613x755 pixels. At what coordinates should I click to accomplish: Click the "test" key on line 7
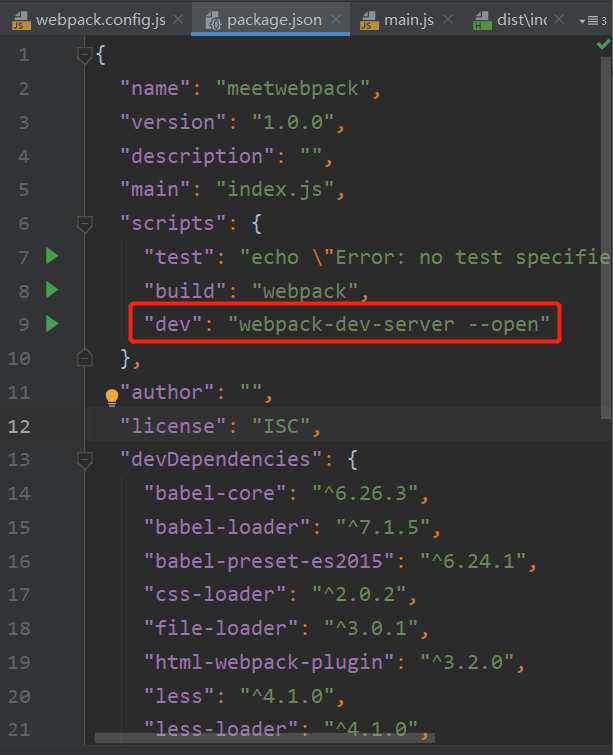(x=179, y=258)
